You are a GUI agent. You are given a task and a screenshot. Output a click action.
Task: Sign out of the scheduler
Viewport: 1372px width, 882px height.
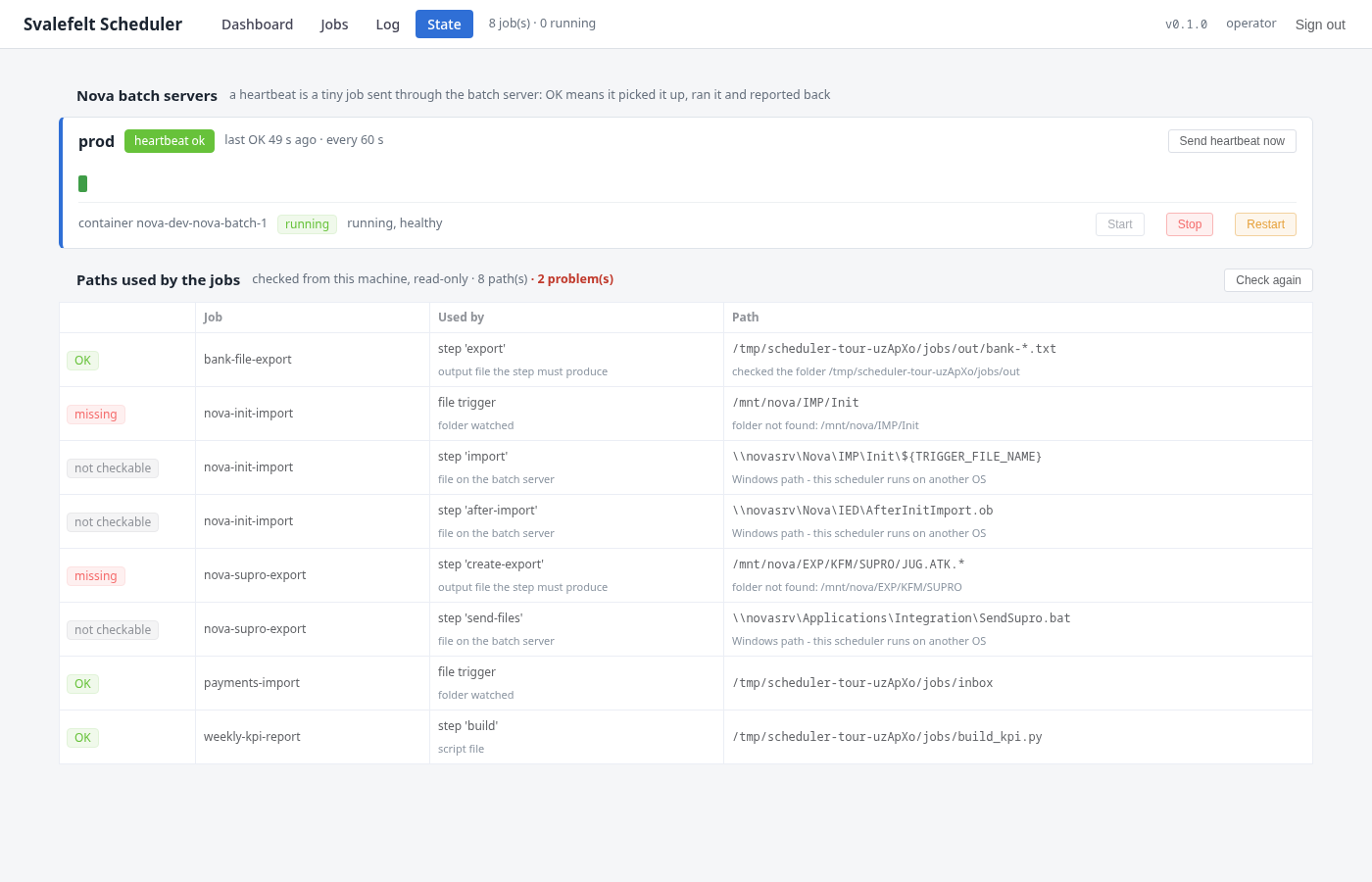[1320, 24]
